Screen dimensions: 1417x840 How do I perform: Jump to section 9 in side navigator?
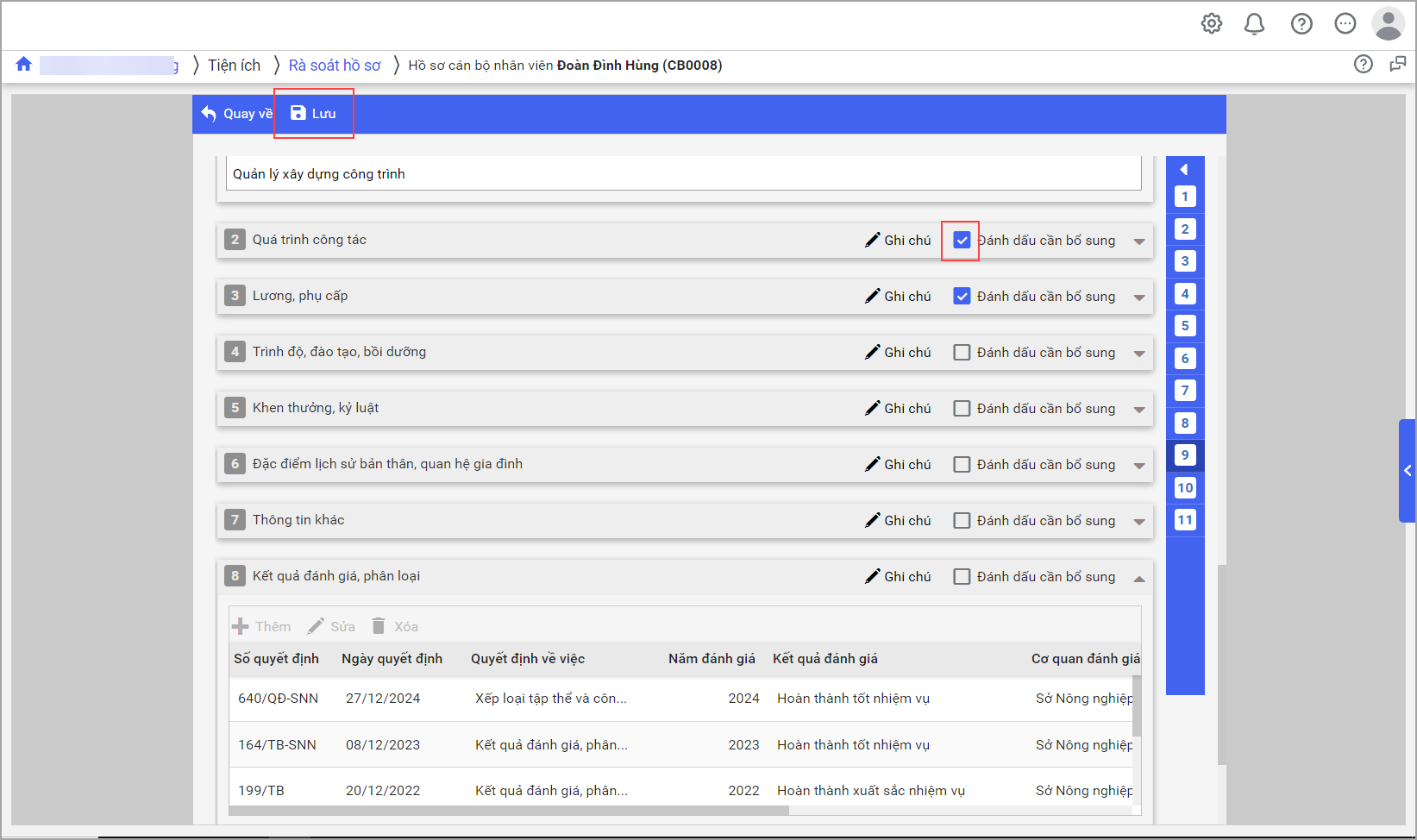pos(1185,455)
